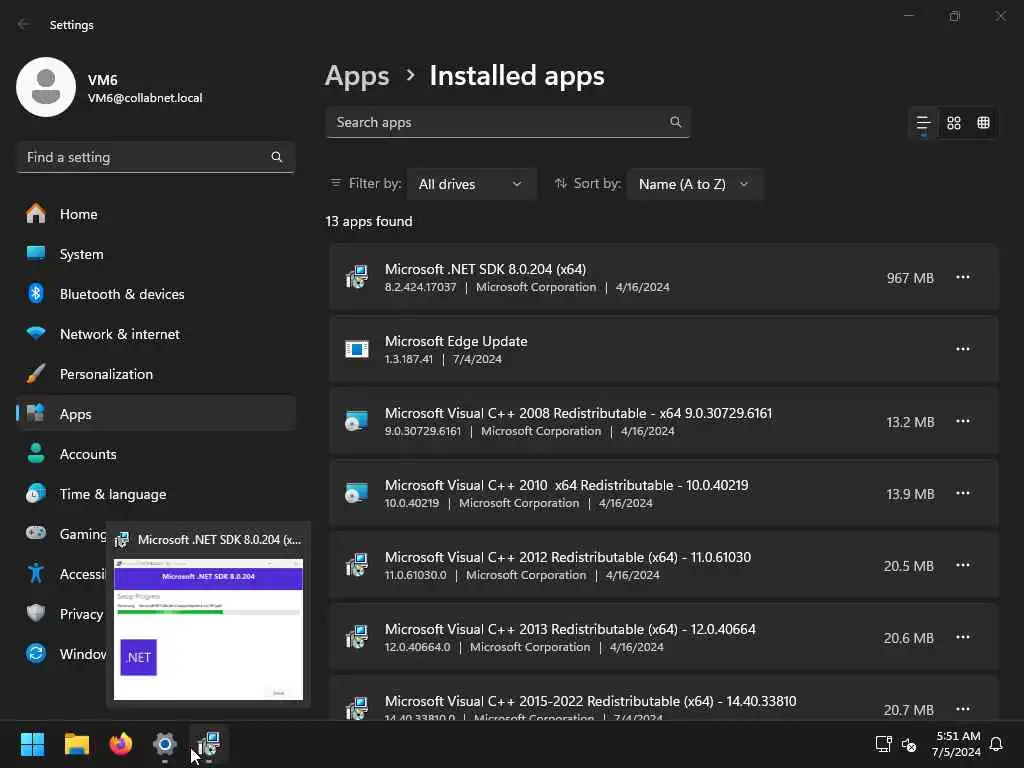Viewport: 1024px width, 768px height.
Task: Switch to list view layout icon
Action: pyautogui.click(x=923, y=123)
